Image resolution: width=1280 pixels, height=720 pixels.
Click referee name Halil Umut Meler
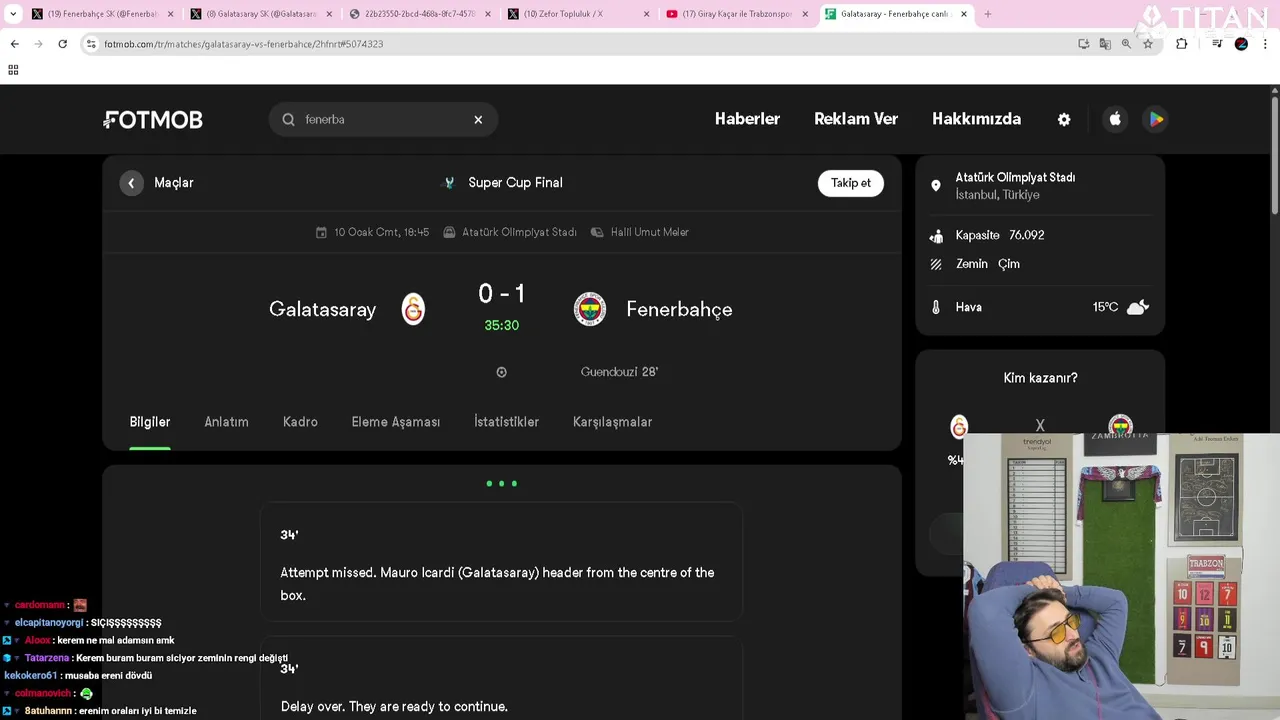[x=649, y=232]
